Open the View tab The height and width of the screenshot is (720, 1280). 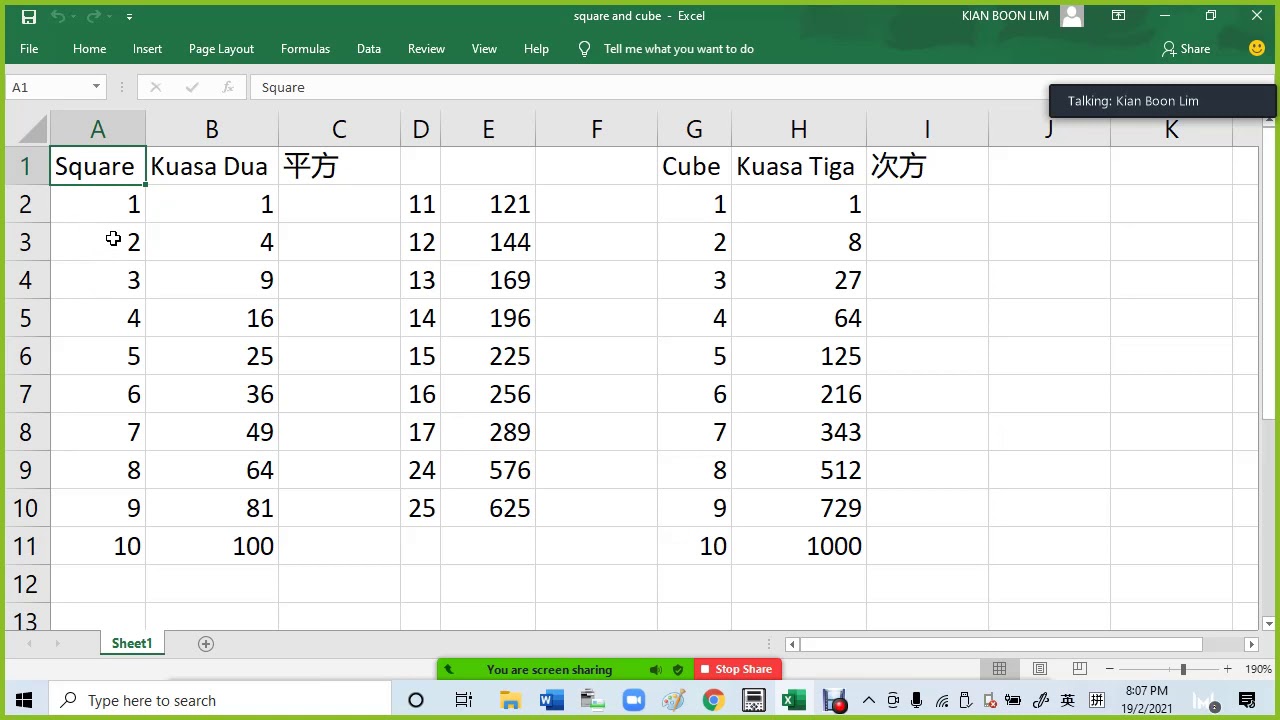(484, 49)
